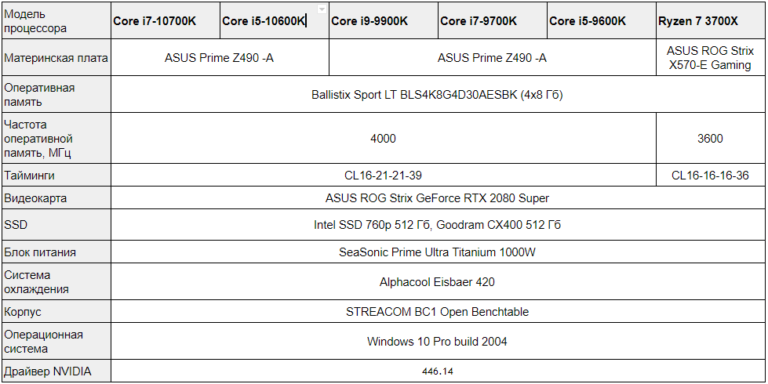The width and height of the screenshot is (768, 384).
Task: Select the Core i9-9900K header cell
Action: click(384, 21)
